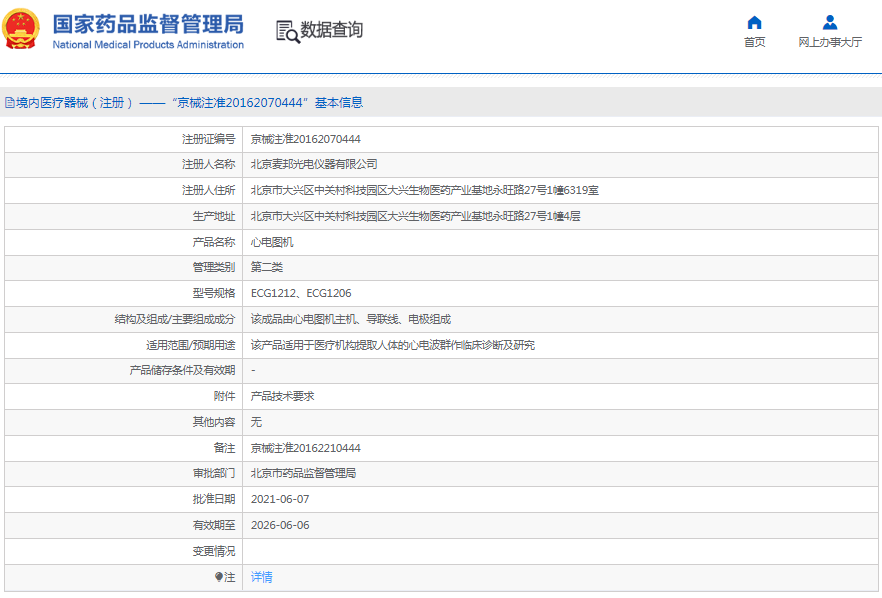Click the 国家药品监督管理局 site title
Viewport: 882px width, 598px height.
[147, 24]
